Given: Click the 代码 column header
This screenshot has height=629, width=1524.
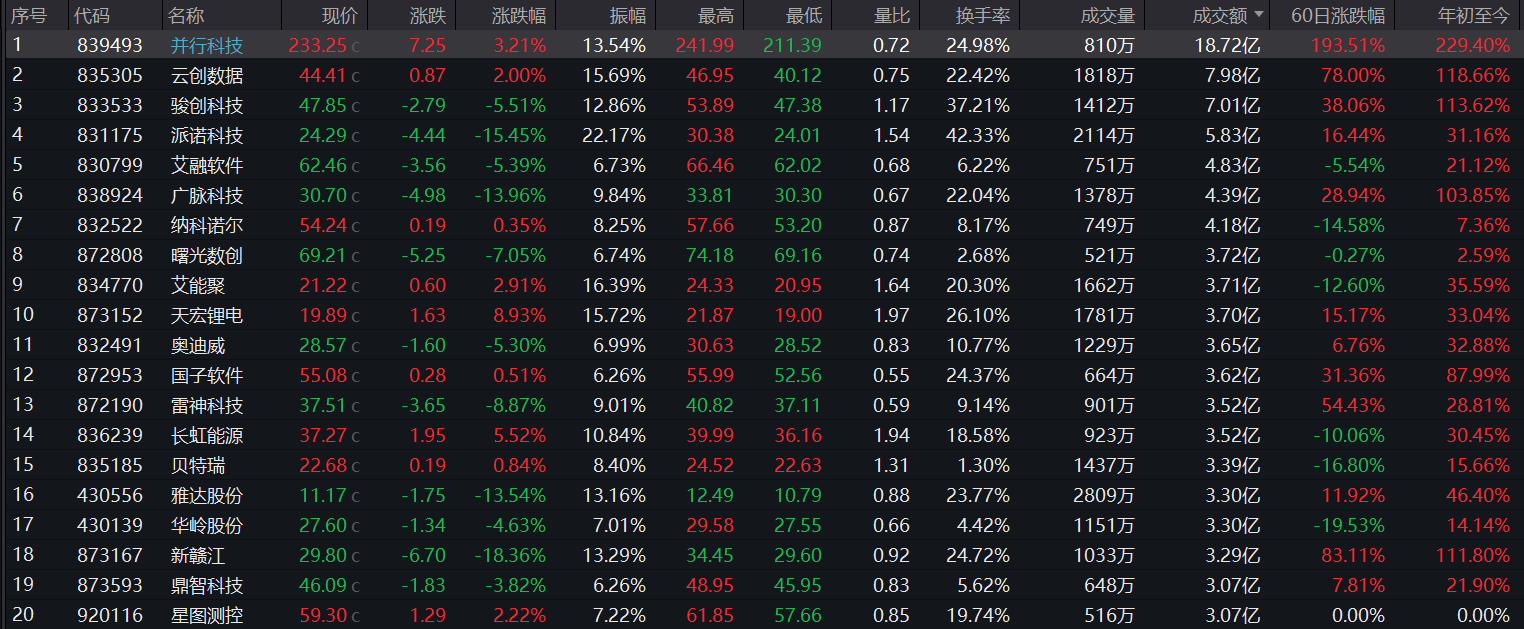Looking at the screenshot, I should (x=92, y=15).
